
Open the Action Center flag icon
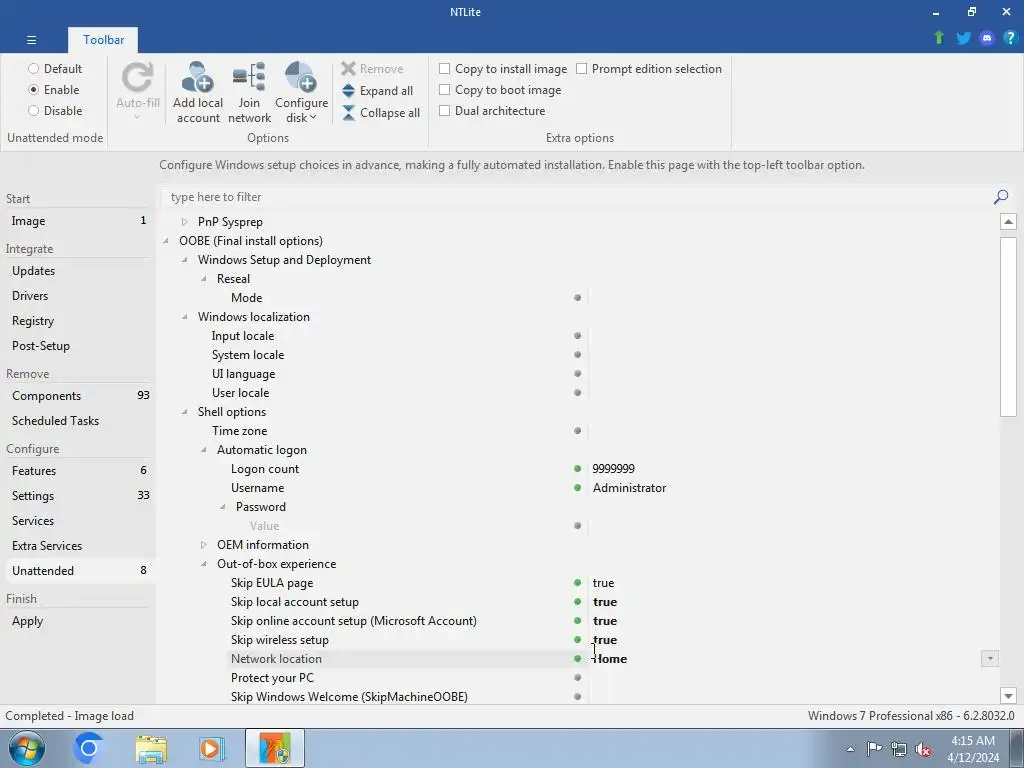(874, 749)
